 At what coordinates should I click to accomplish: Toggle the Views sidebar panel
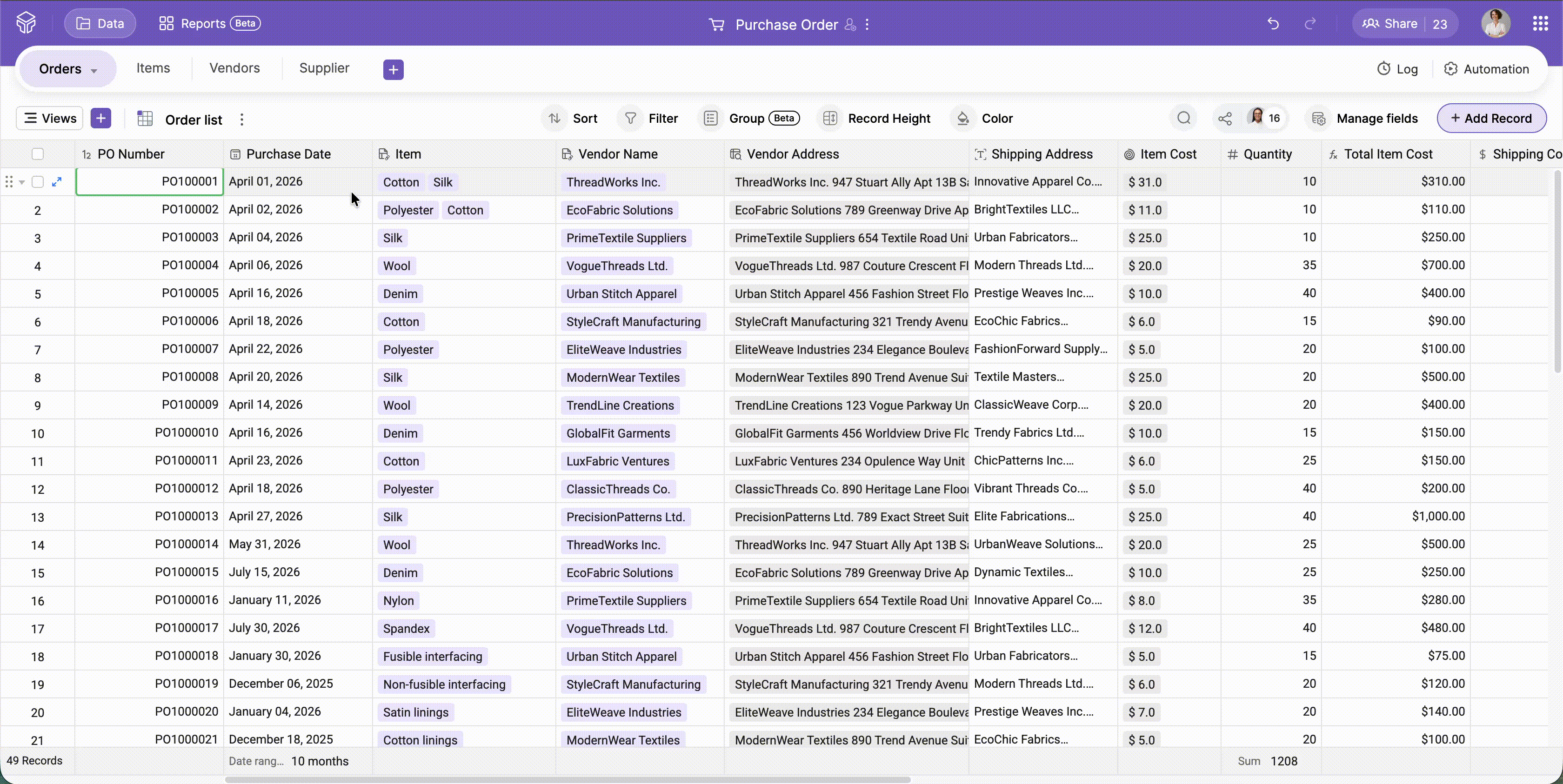50,118
